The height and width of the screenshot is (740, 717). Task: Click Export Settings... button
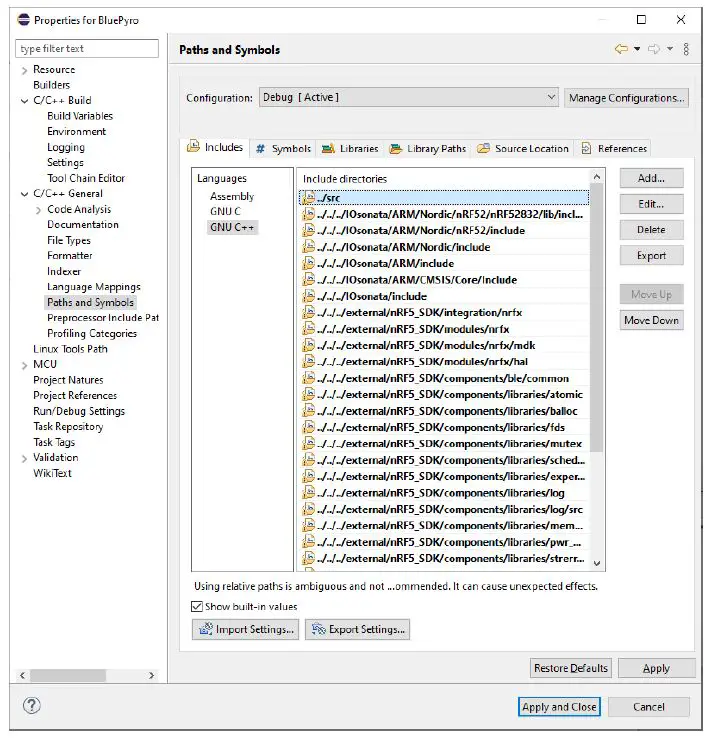click(x=357, y=630)
